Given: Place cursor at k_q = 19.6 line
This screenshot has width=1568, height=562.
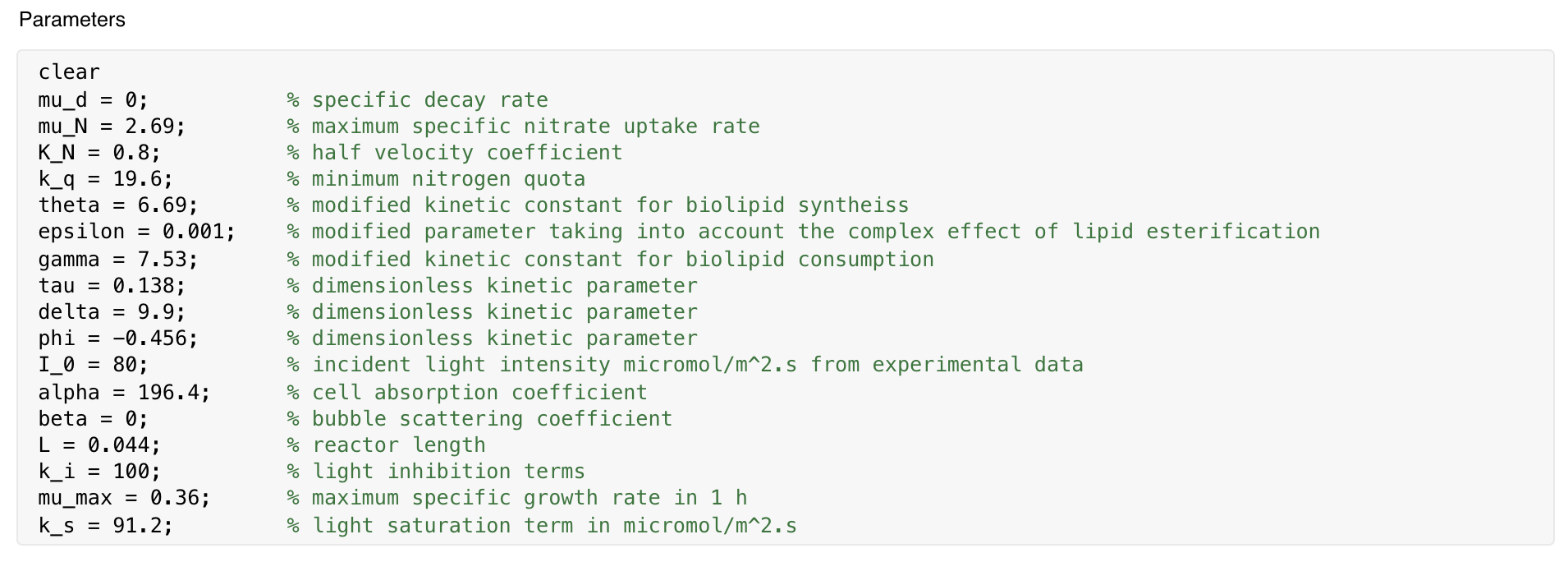Looking at the screenshot, I should pos(106,179).
